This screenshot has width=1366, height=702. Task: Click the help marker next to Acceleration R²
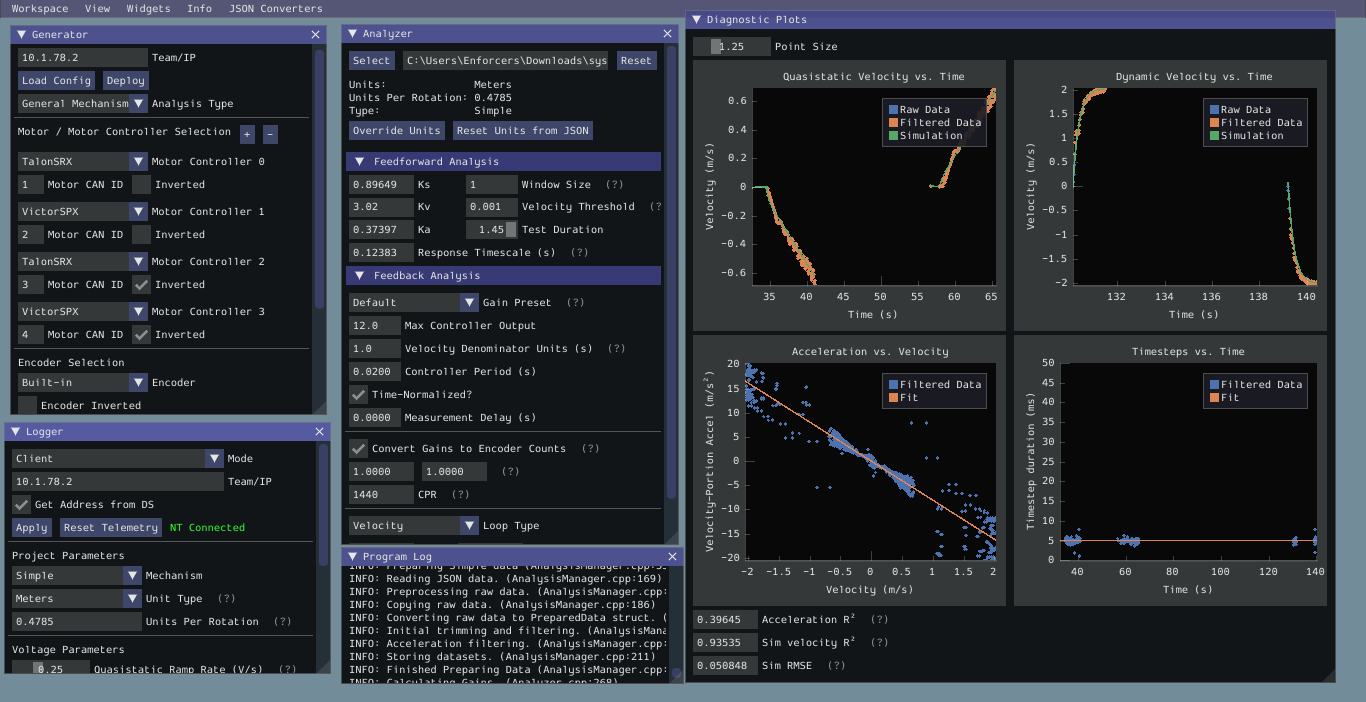(x=879, y=619)
